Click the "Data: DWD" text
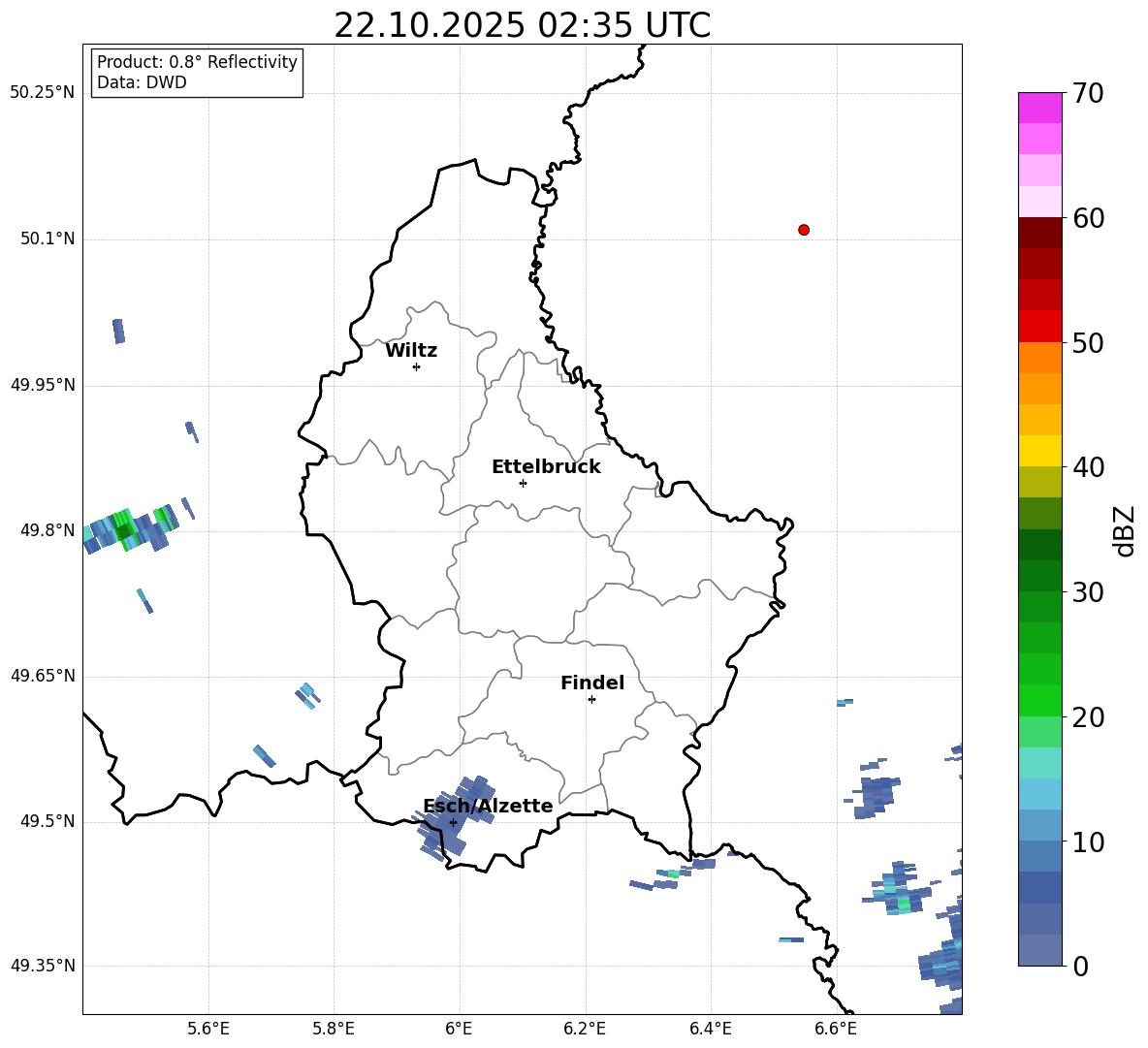 (x=142, y=82)
